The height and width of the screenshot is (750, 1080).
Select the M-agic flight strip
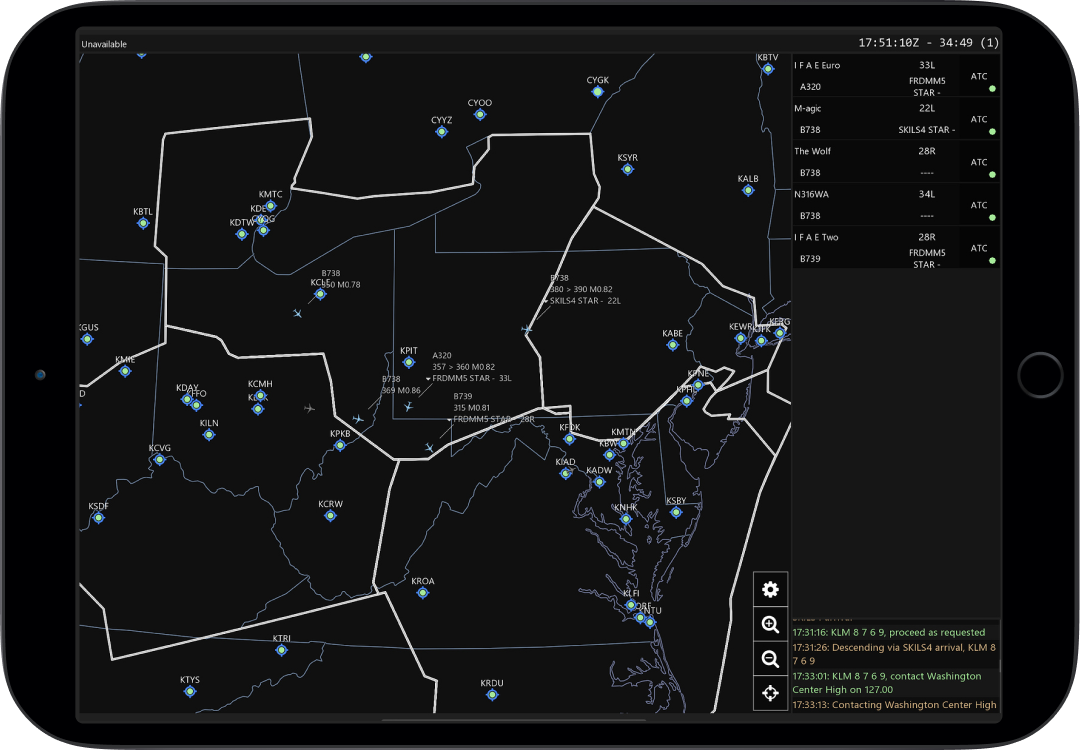pyautogui.click(x=875, y=119)
